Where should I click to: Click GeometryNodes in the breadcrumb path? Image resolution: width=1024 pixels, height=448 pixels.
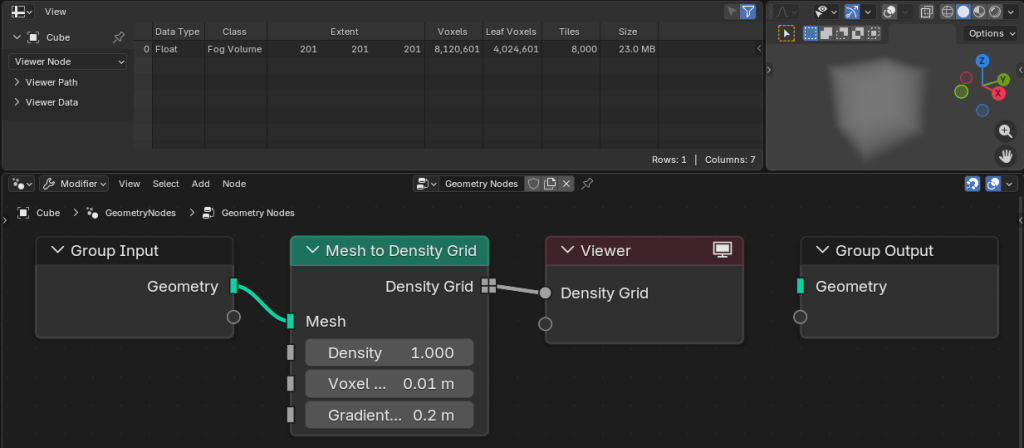(138, 213)
